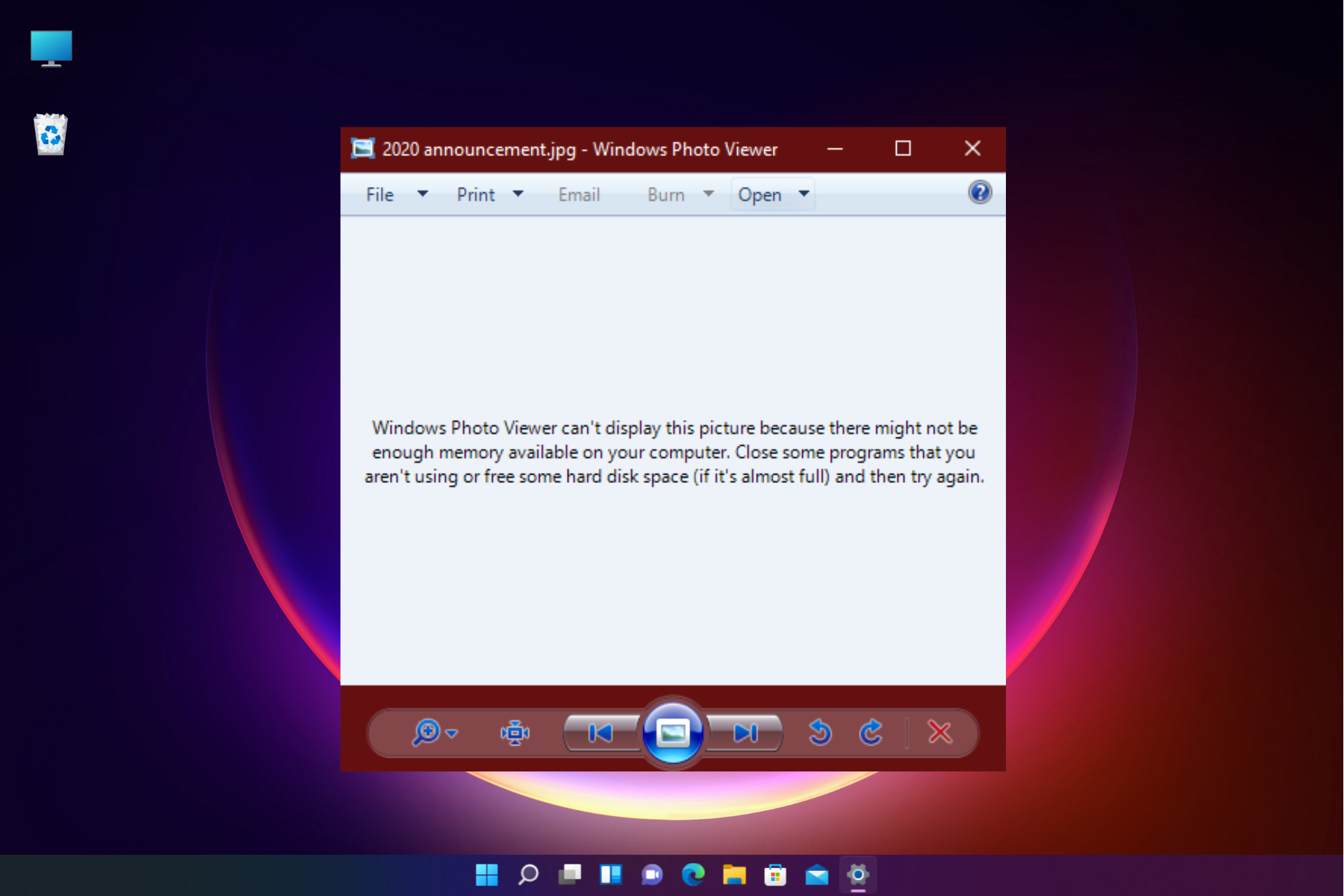Open Microsoft Edge from taskbar
This screenshot has width=1344, height=896.
click(693, 874)
